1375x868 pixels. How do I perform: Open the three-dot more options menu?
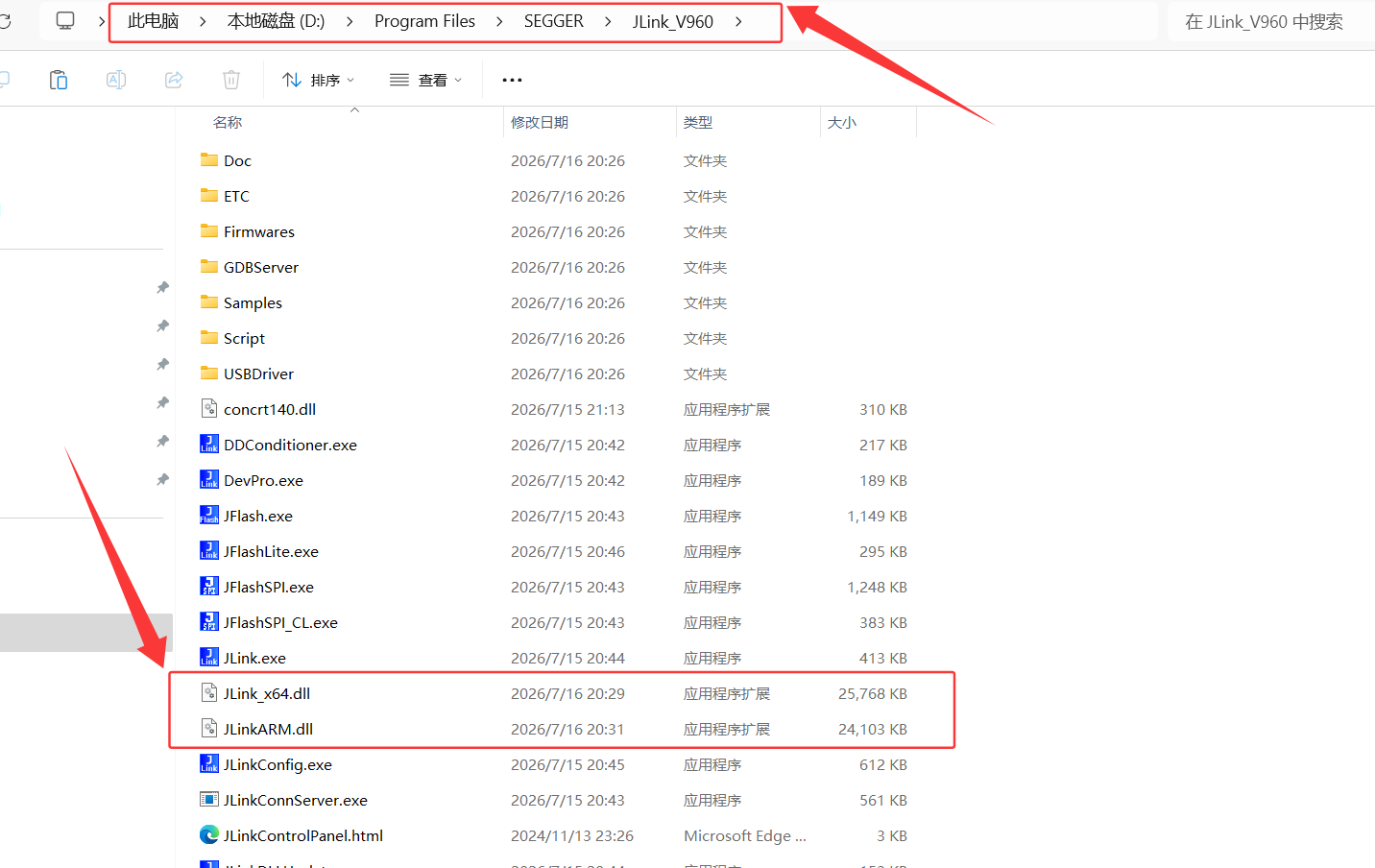coord(512,80)
